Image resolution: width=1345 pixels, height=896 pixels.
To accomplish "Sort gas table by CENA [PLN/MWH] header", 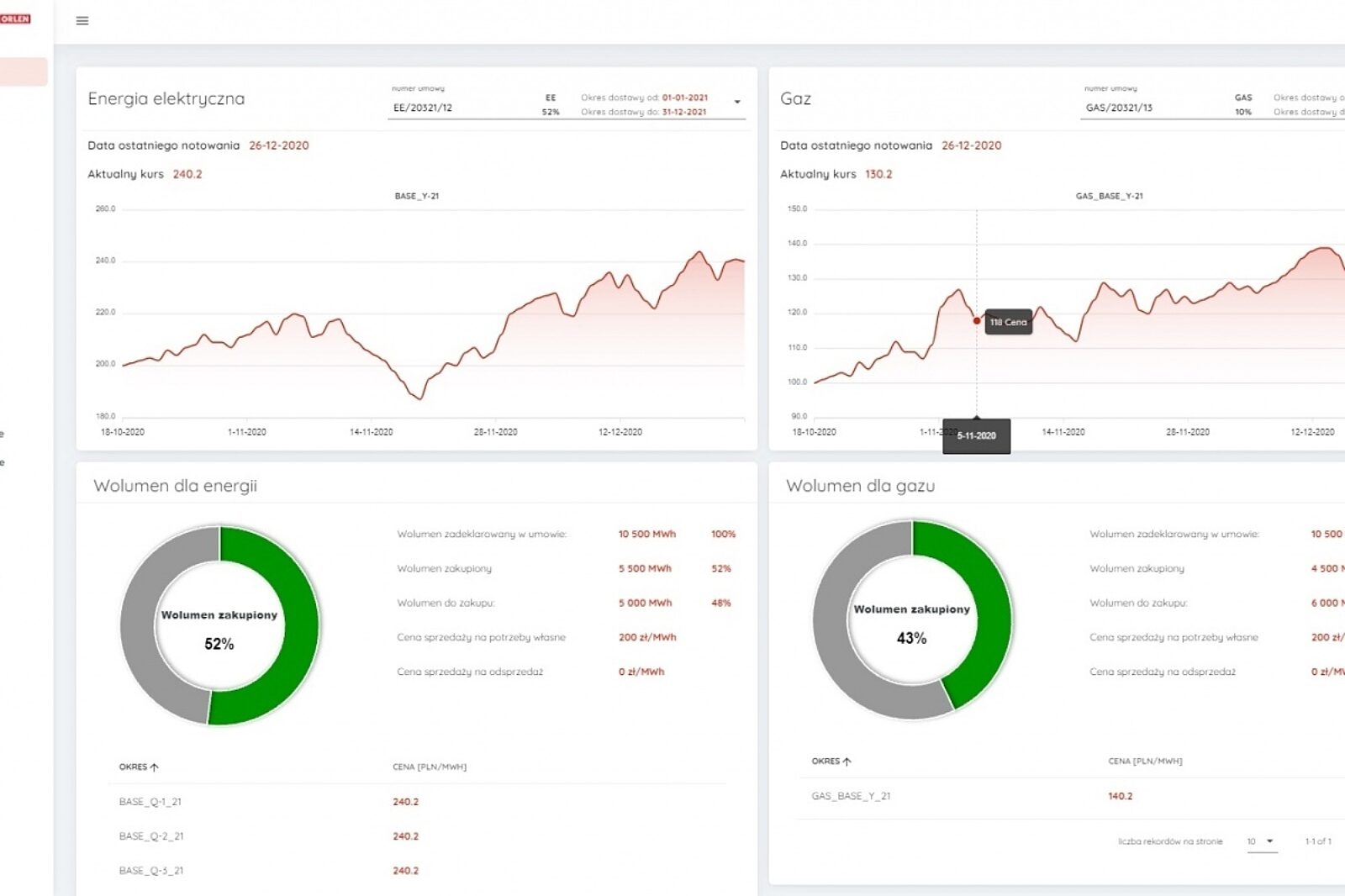I will point(1144,761).
